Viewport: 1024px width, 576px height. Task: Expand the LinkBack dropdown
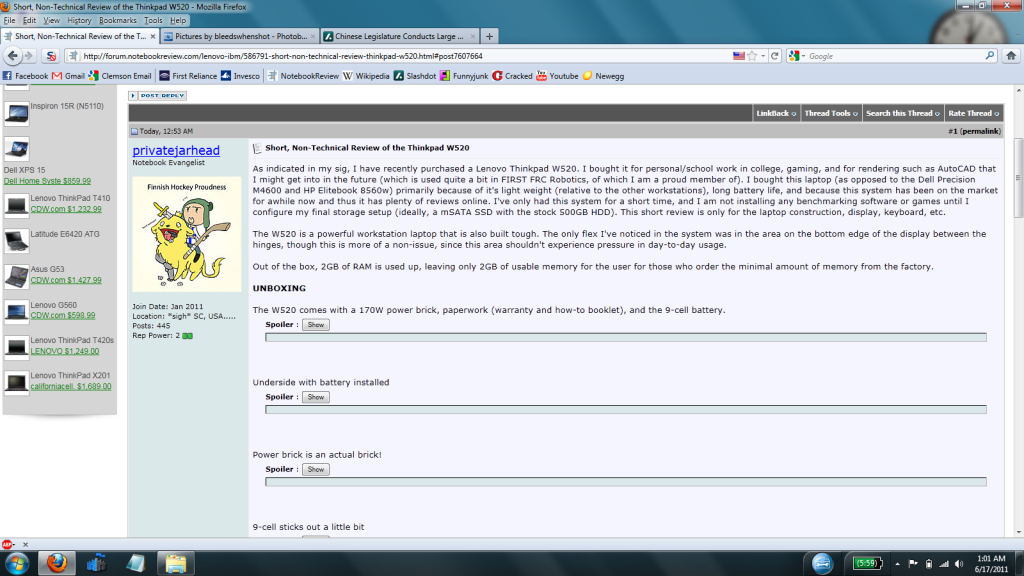(x=776, y=113)
